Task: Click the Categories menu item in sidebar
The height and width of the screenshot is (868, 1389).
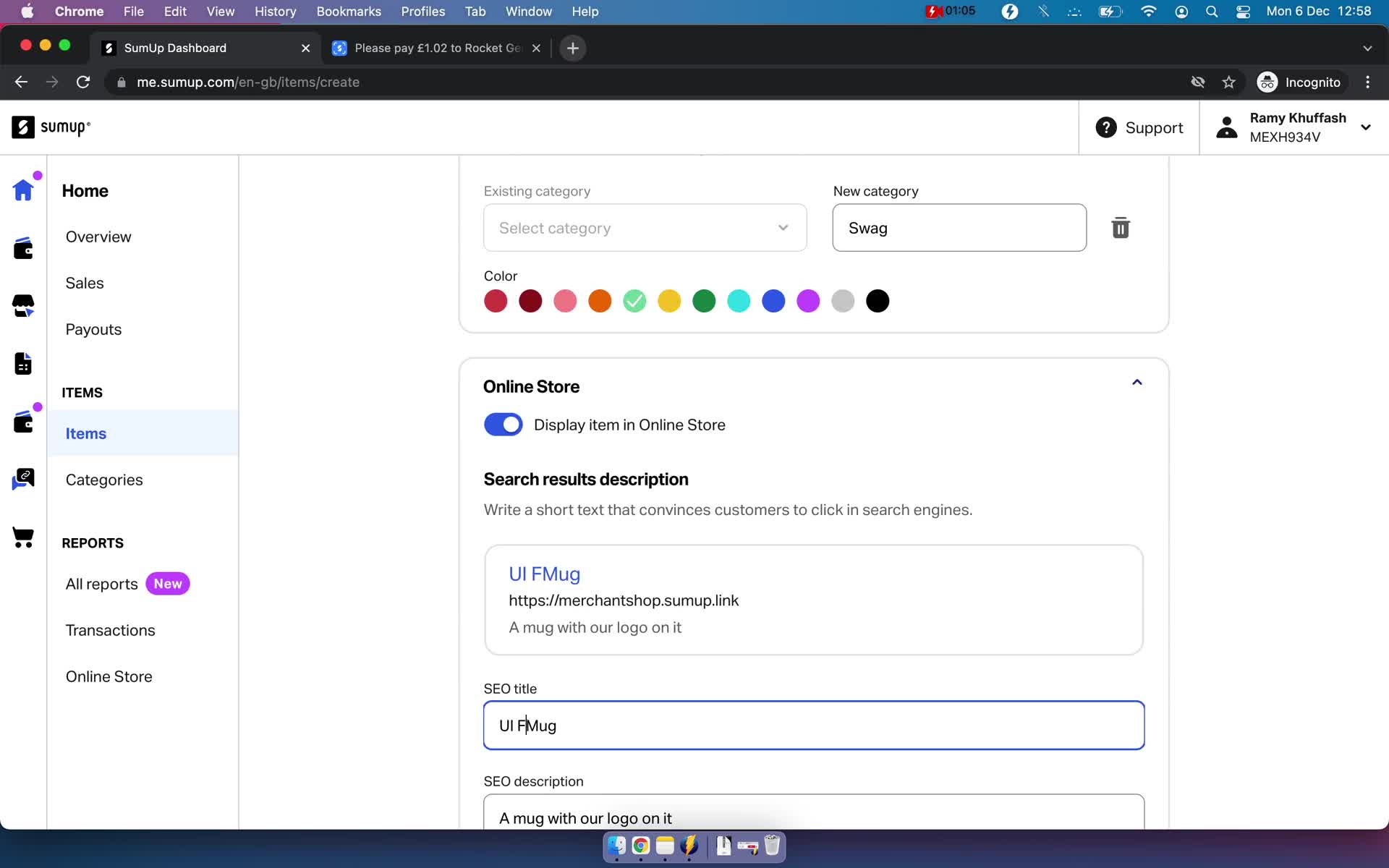Action: tap(104, 479)
